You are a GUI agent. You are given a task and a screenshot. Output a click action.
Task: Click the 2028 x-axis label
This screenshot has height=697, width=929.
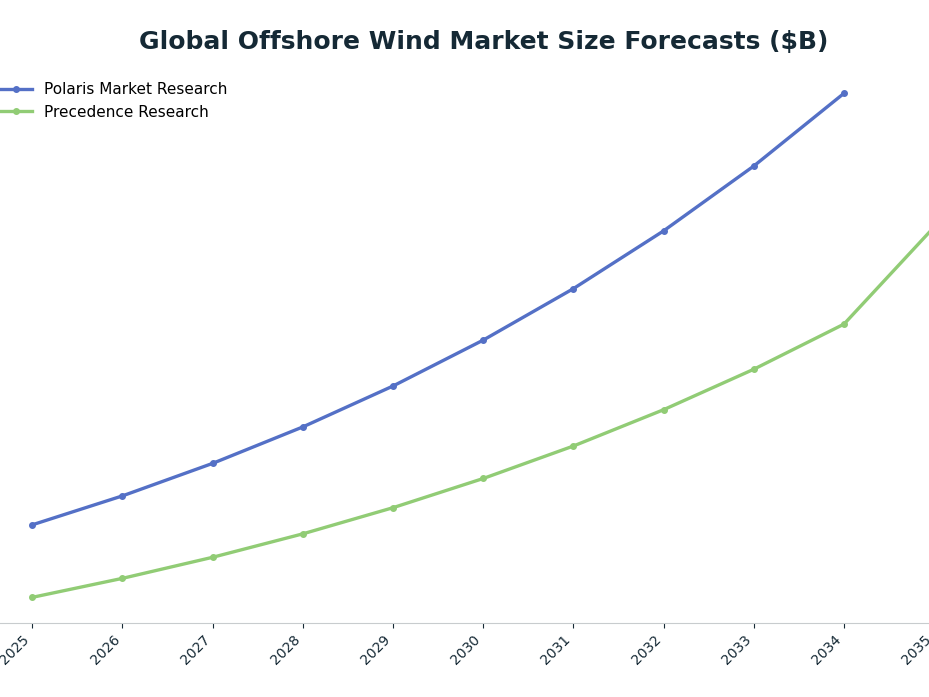coord(287,650)
